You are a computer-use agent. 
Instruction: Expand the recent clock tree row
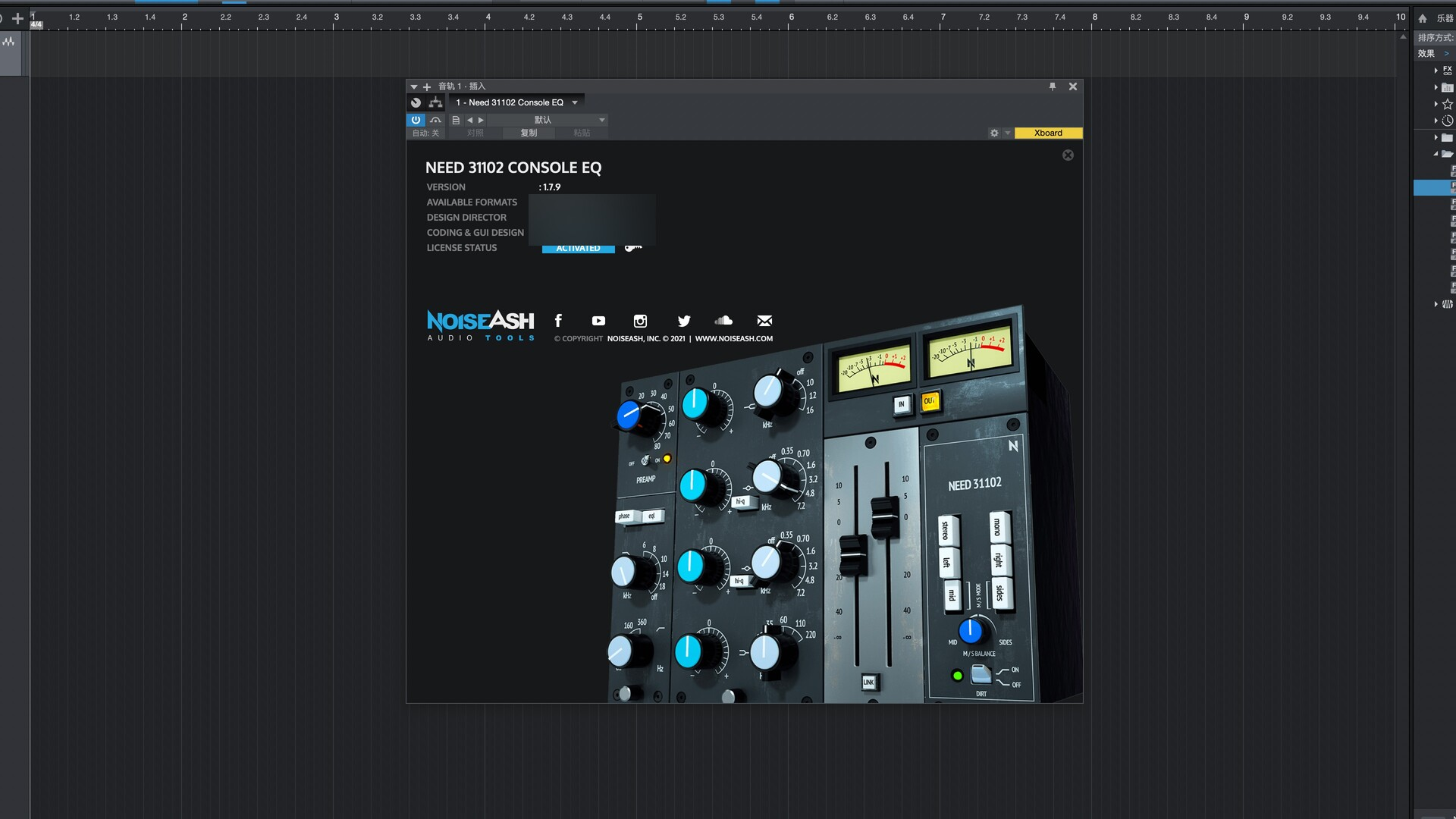coord(1436,121)
